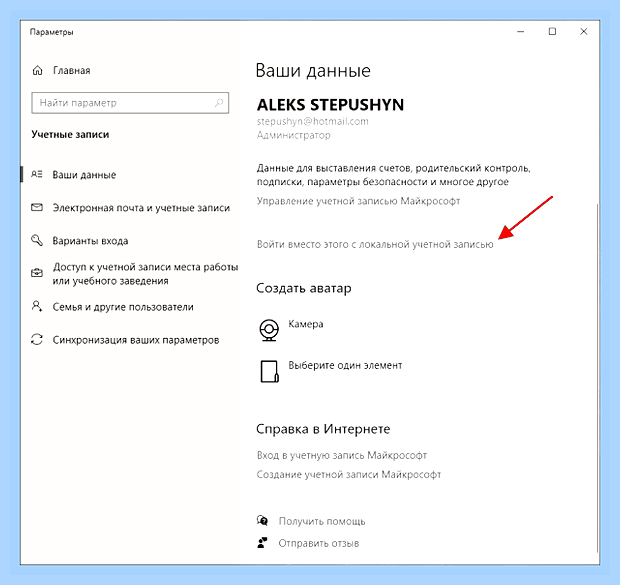620x585 pixels.
Task: Click the stepushyn@hotmail.com email text
Action: 312,121
